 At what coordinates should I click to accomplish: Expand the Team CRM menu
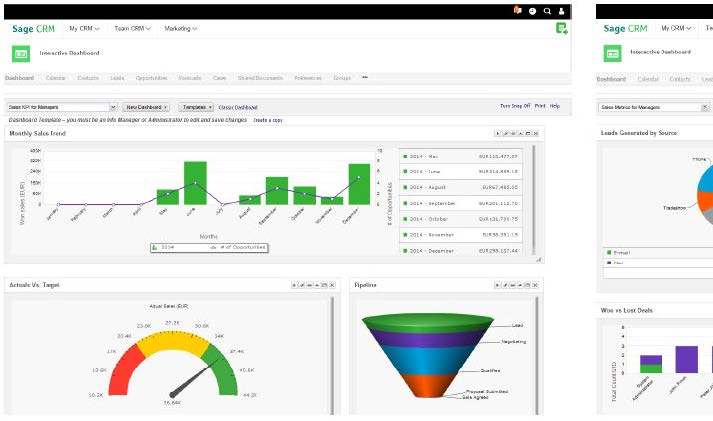132,29
